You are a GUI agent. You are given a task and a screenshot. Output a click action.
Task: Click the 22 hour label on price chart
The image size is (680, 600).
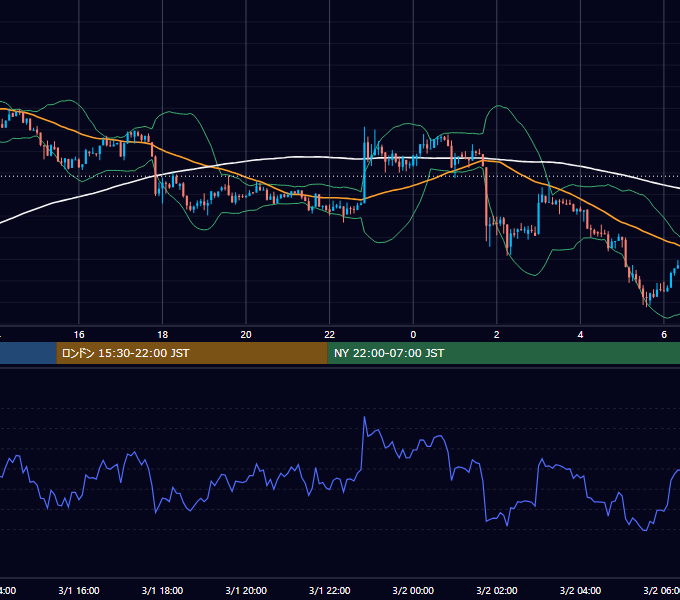point(330,335)
